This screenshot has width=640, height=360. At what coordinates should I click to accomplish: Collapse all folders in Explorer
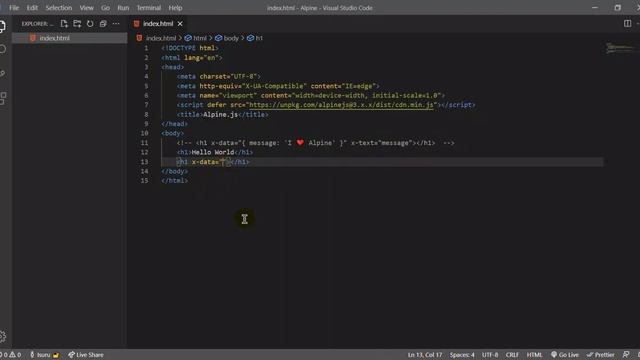tap(103, 24)
